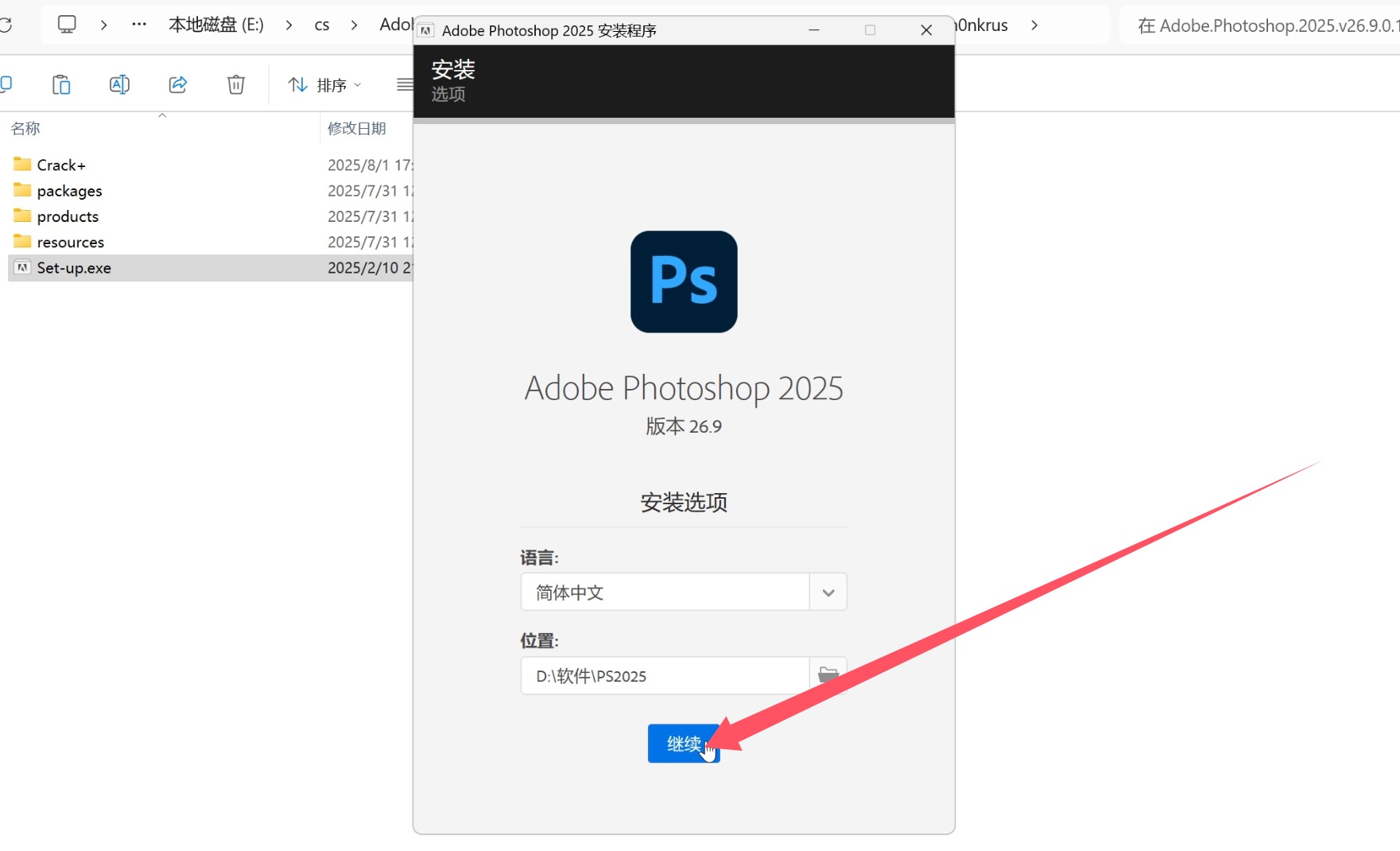Click the products folder icon
This screenshot has height=851, width=1400.
(22, 216)
